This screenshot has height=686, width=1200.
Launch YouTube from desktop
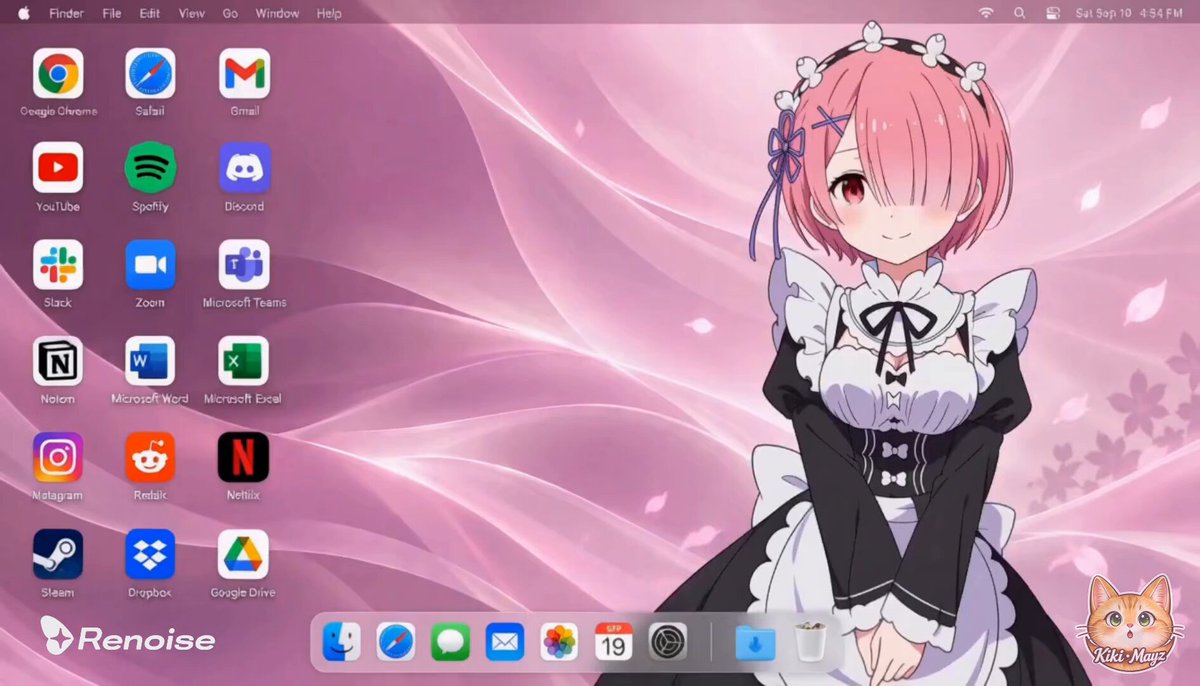pos(58,167)
